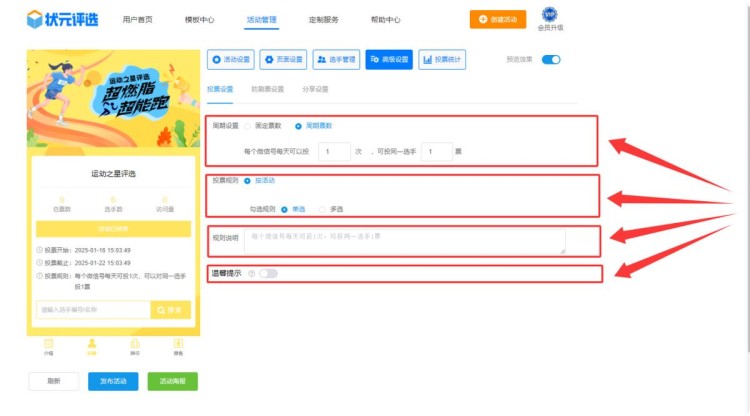Viewport: 750px width, 416px height.
Task: Switch to the 防刷票设置 tab
Action: point(267,89)
